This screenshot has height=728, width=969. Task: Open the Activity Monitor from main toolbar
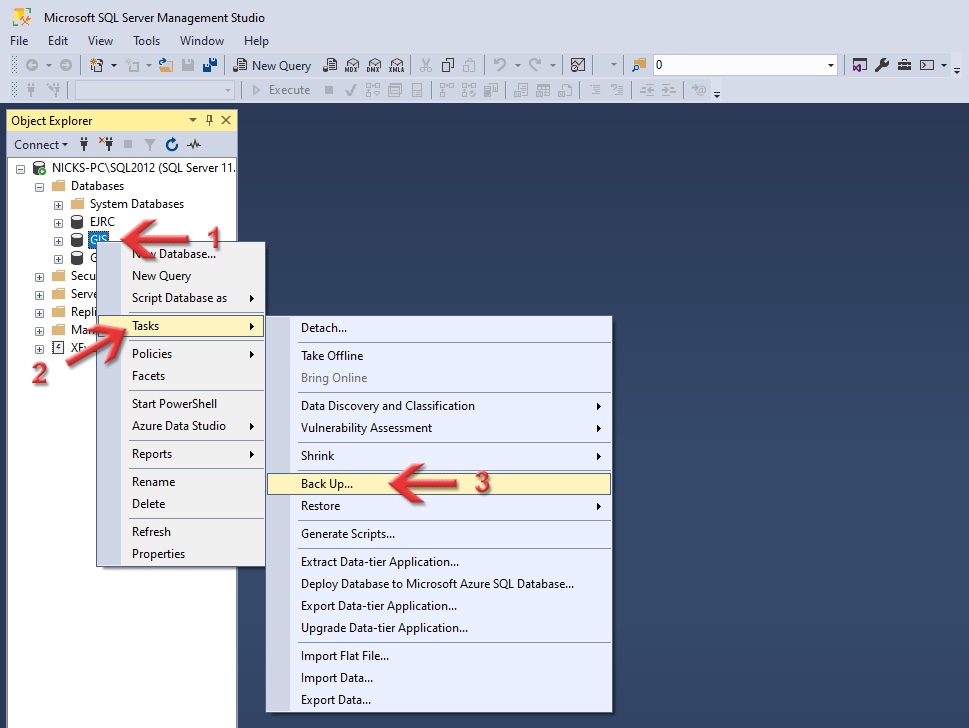578,65
